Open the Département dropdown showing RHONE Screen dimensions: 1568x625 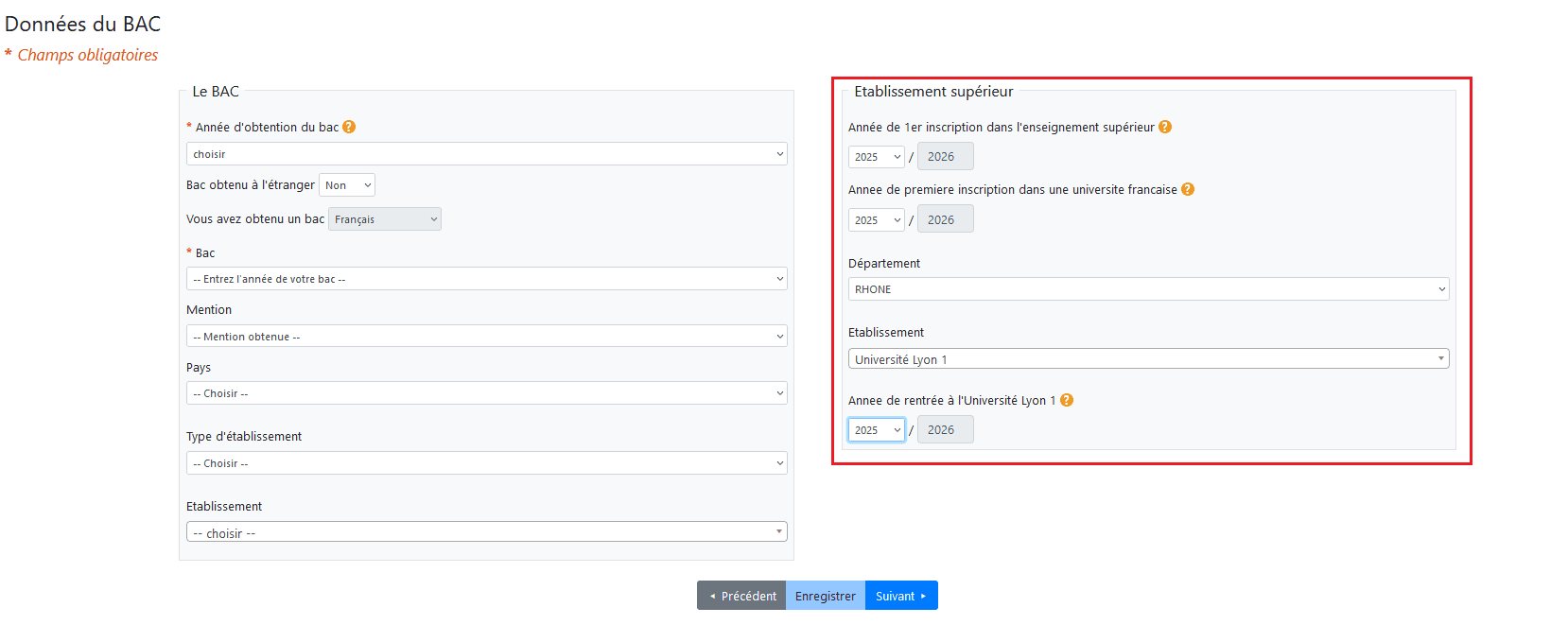click(1148, 289)
